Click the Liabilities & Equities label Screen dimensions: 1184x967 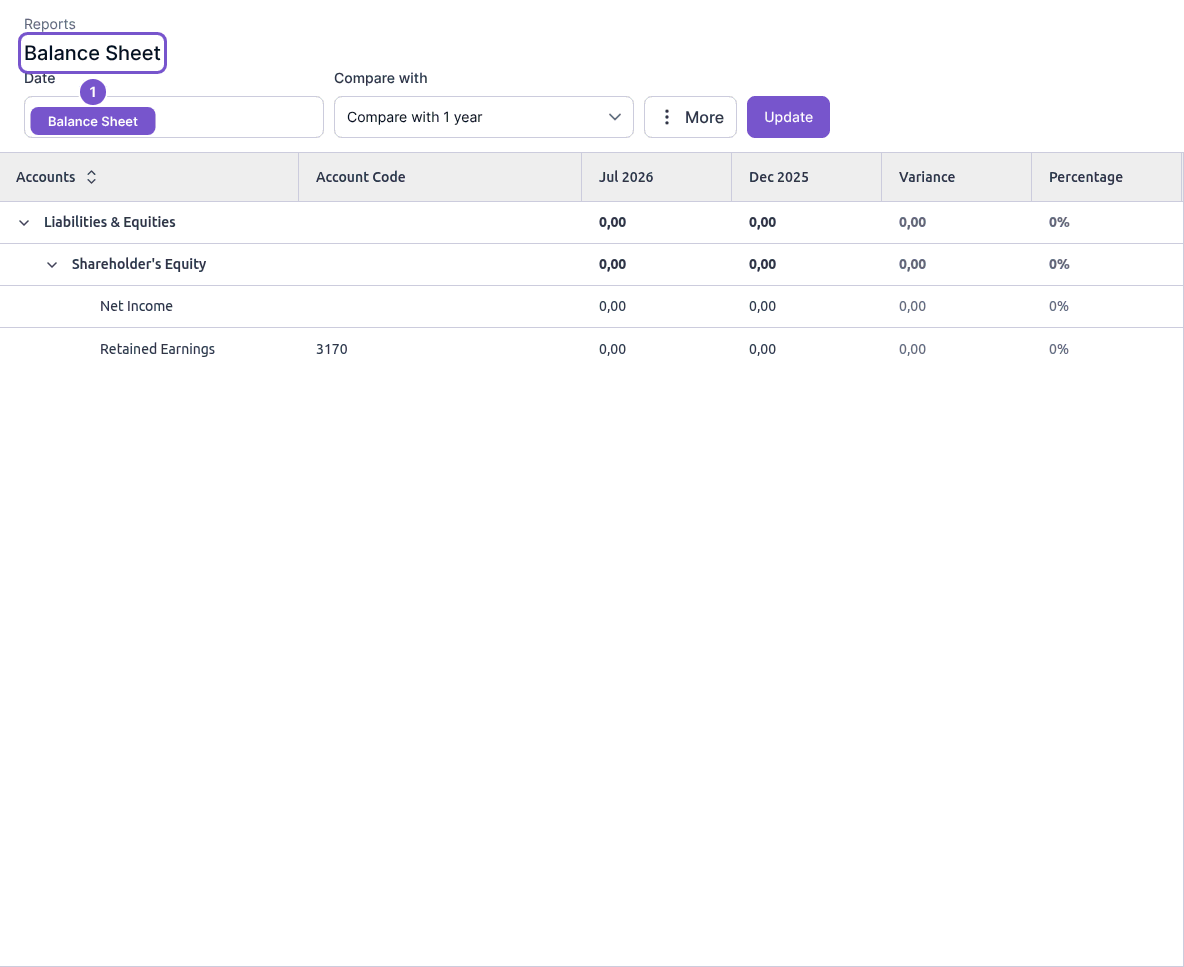tap(109, 222)
